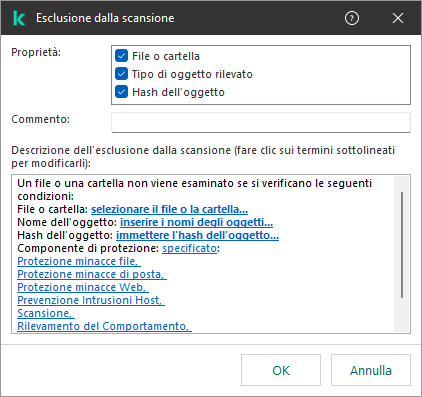Click the Esclusione dalla scansione title

tap(105, 18)
